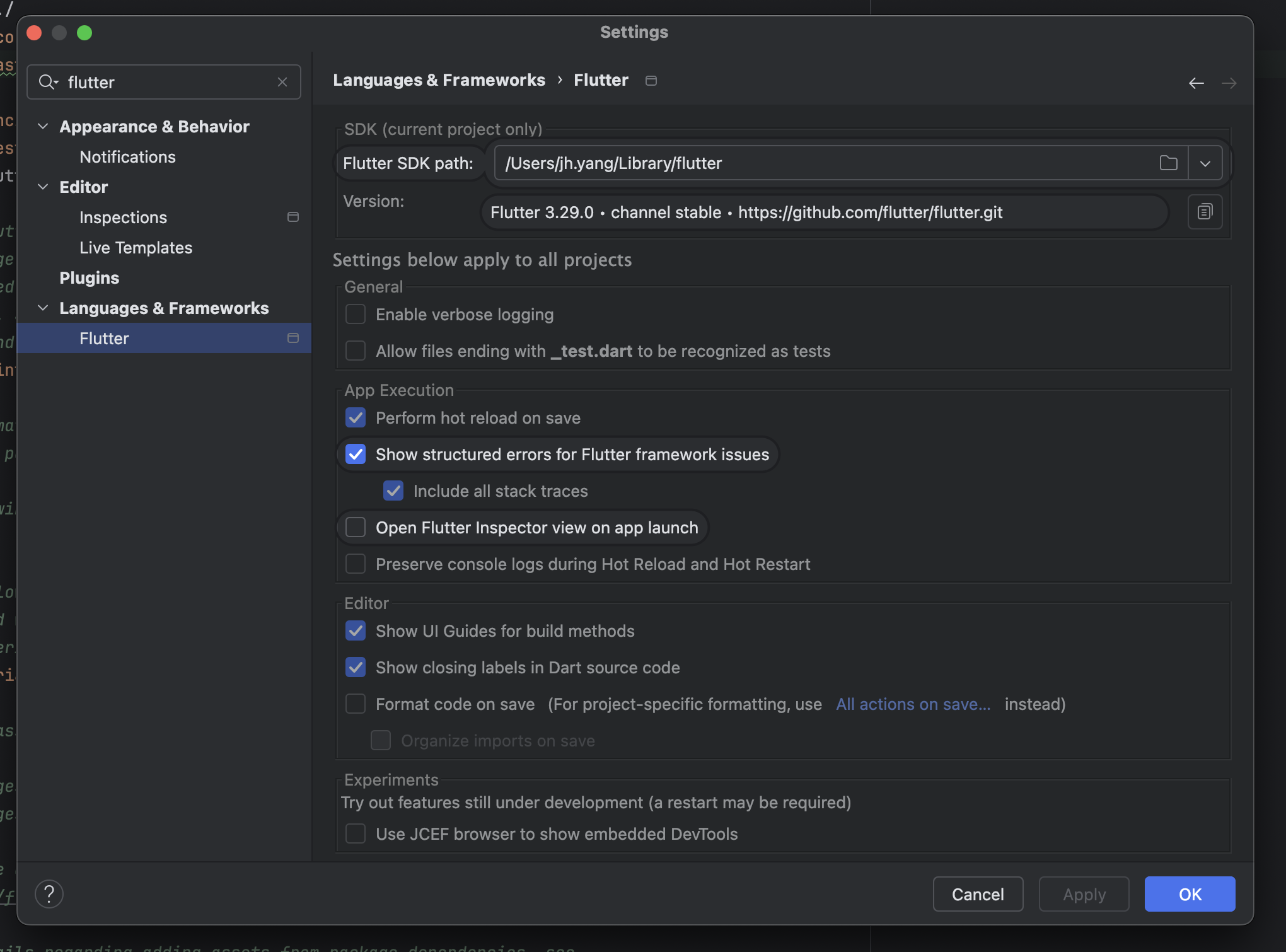Screen dimensions: 1286x952
Task: Zoom Settings window with green button
Action: 84,33
